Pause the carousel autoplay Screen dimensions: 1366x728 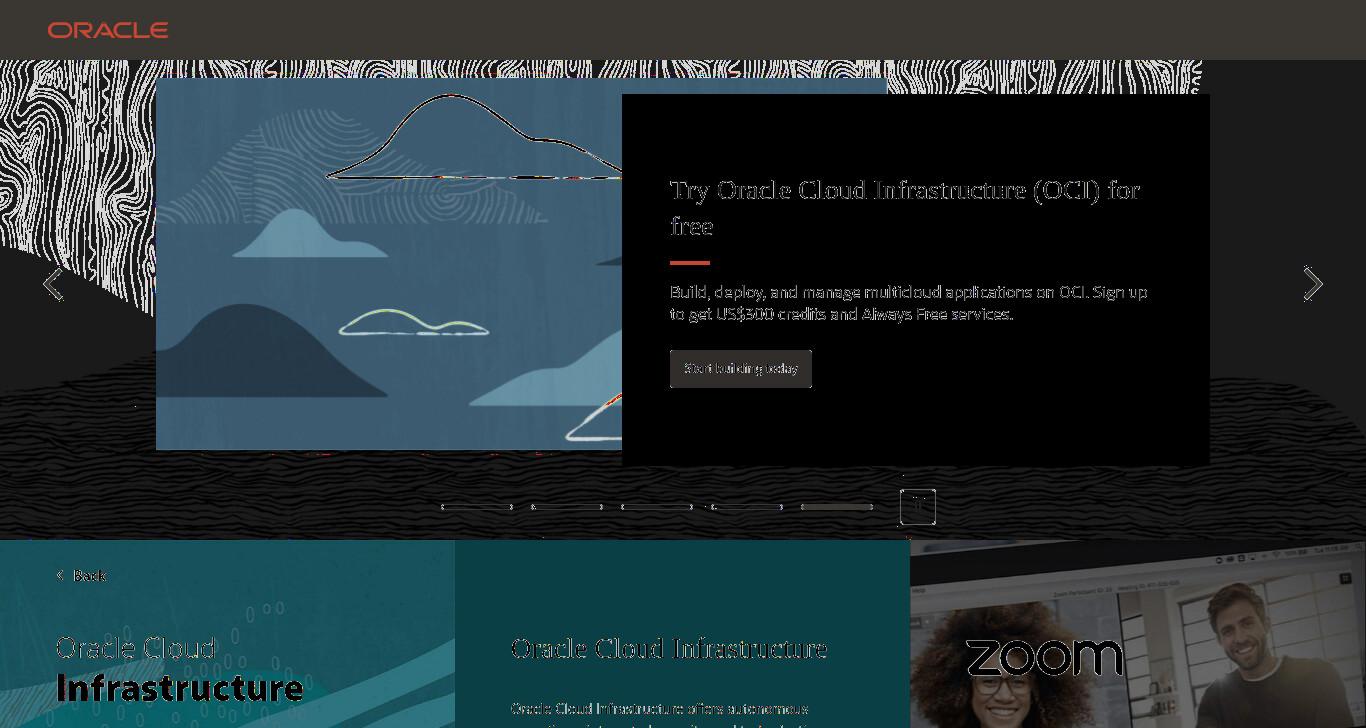tap(918, 507)
